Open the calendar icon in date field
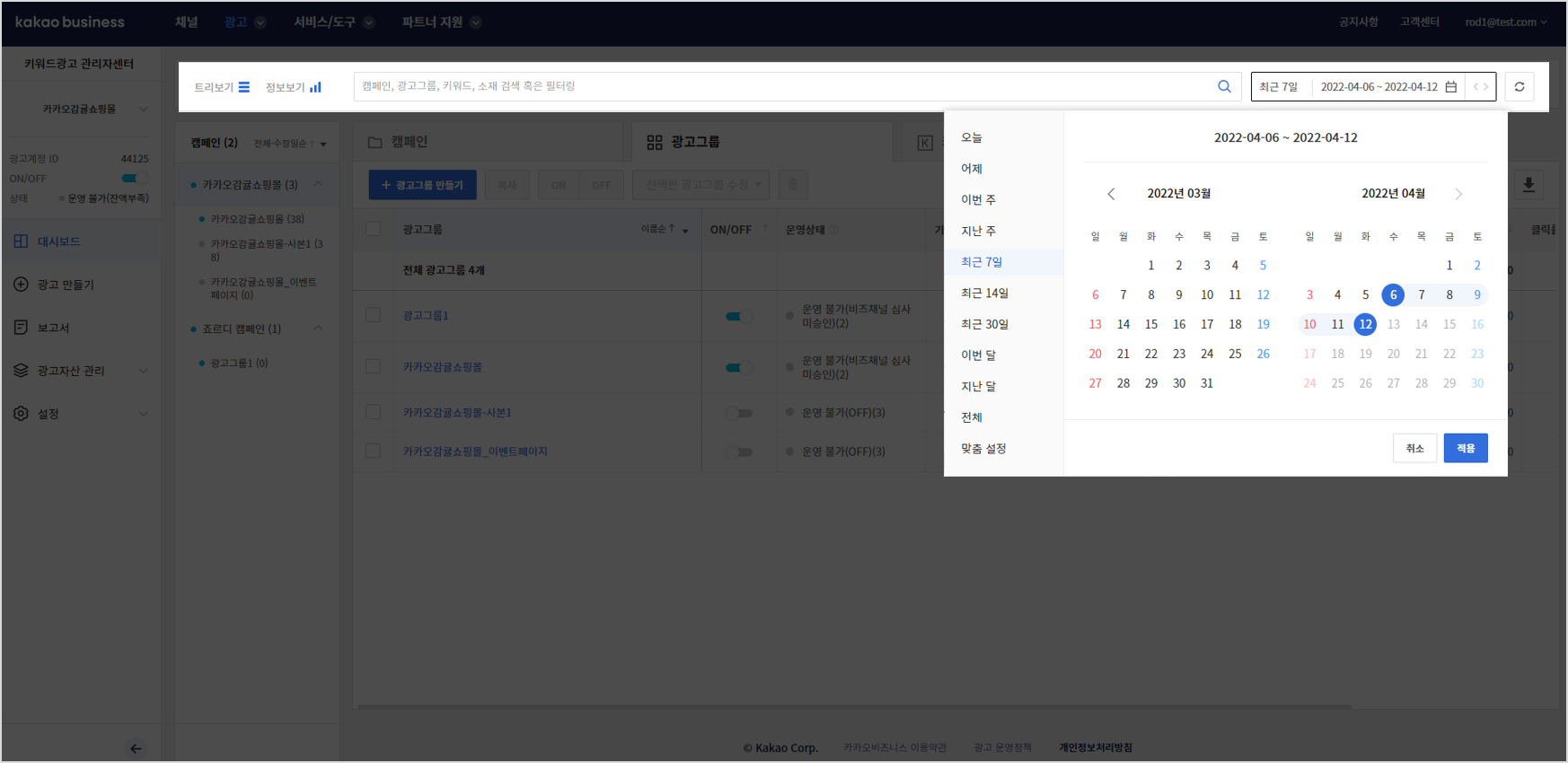1568x763 pixels. click(x=1451, y=87)
